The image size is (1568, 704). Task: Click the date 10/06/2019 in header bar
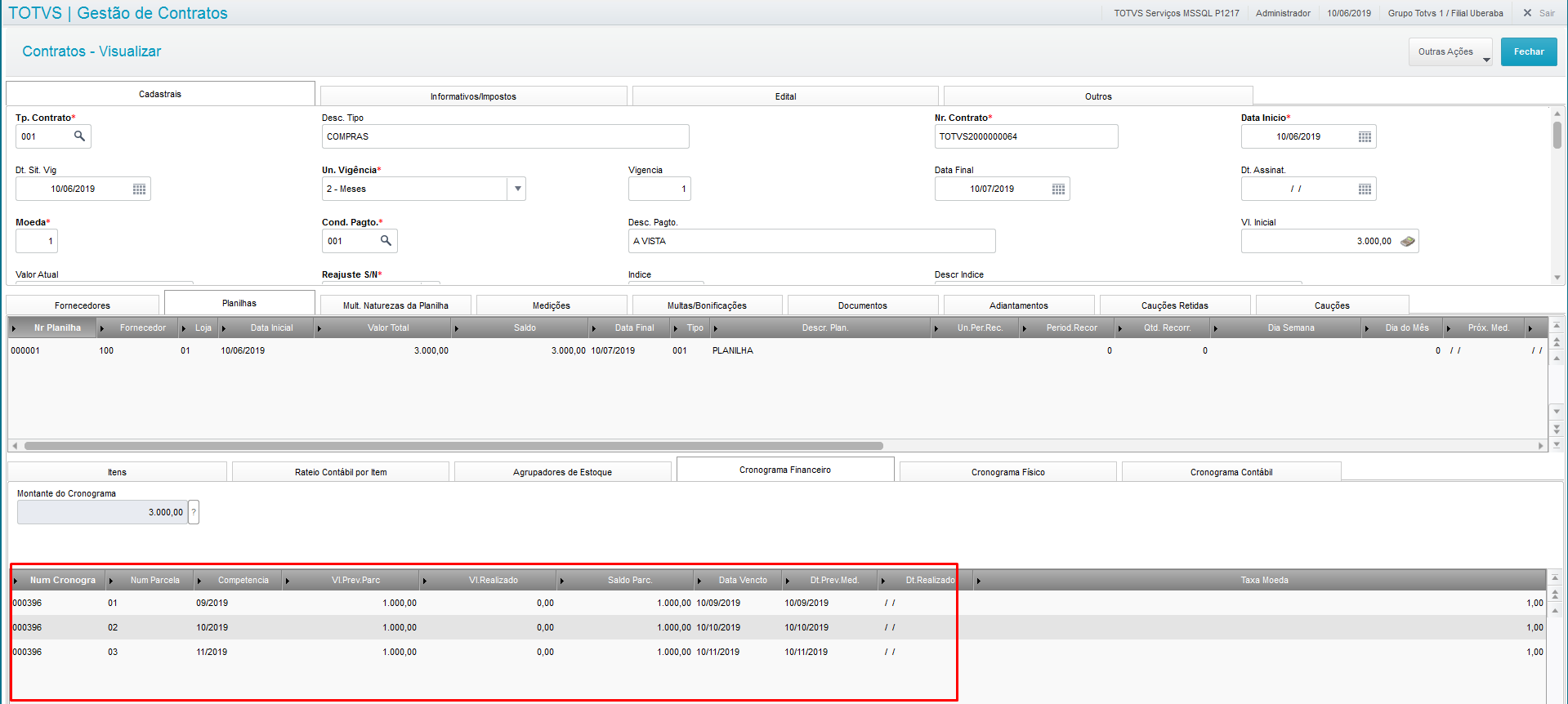tap(1349, 13)
